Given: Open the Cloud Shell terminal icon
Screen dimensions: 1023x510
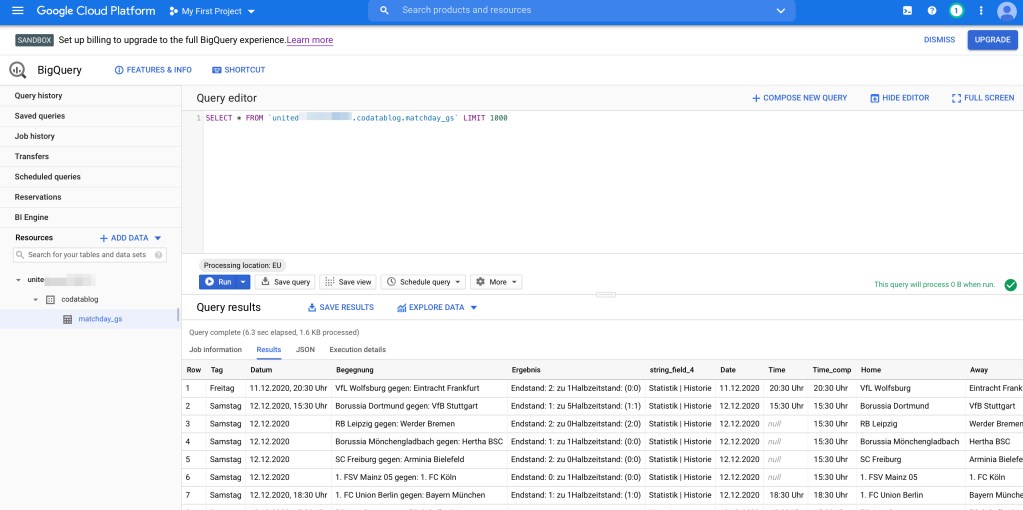Looking at the screenshot, I should [x=908, y=10].
